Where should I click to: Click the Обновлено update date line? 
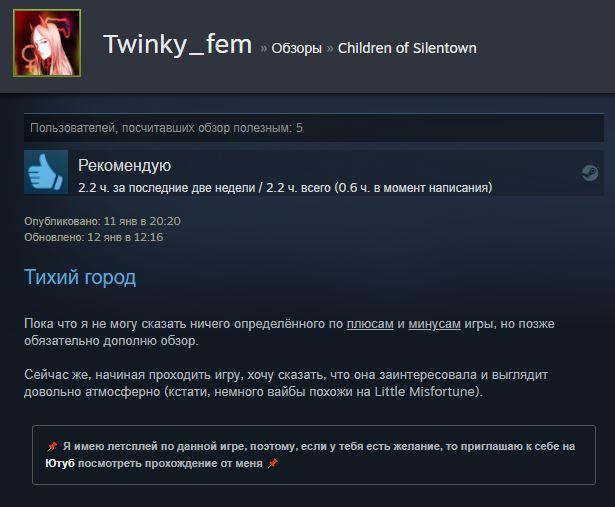tap(94, 237)
